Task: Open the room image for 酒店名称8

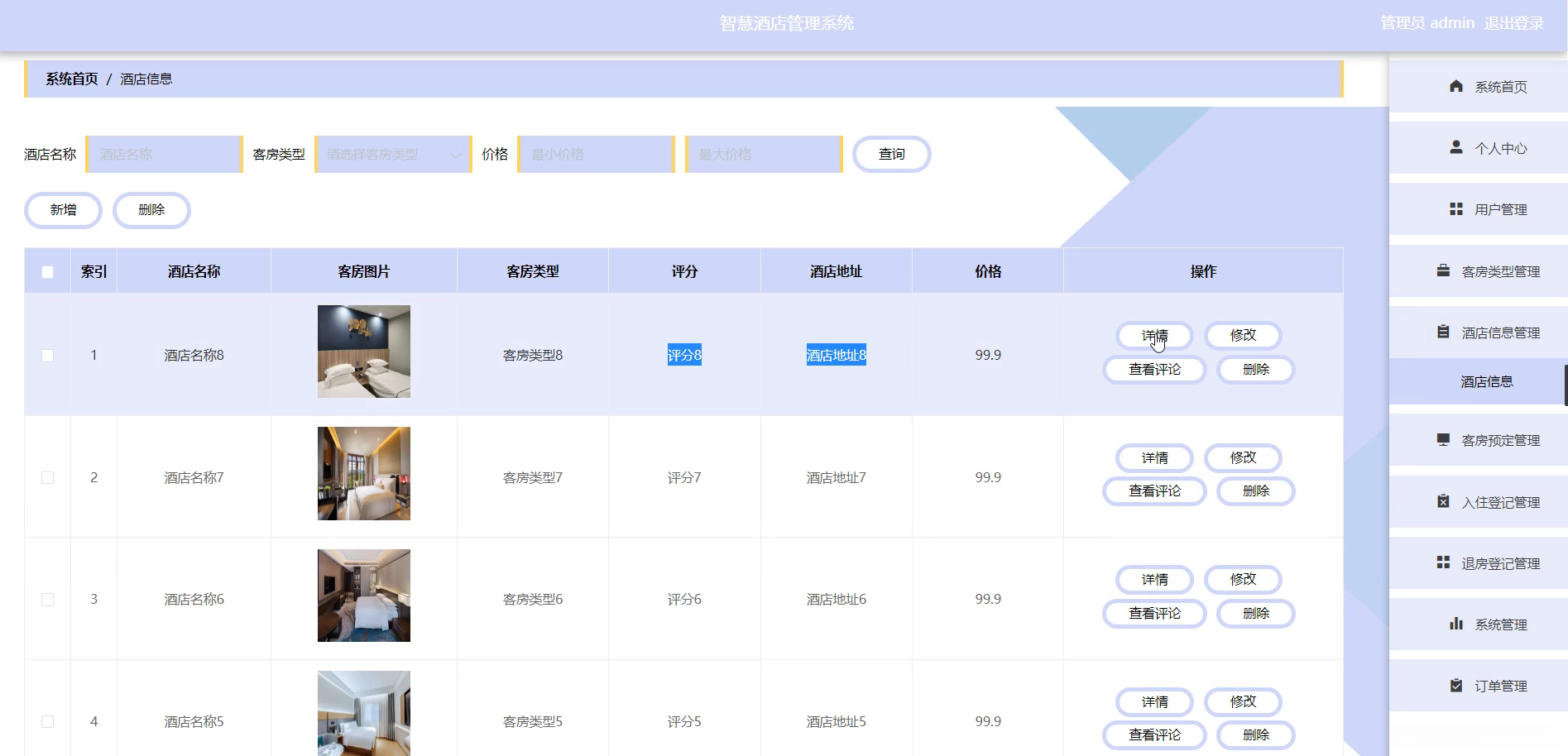Action: point(364,352)
